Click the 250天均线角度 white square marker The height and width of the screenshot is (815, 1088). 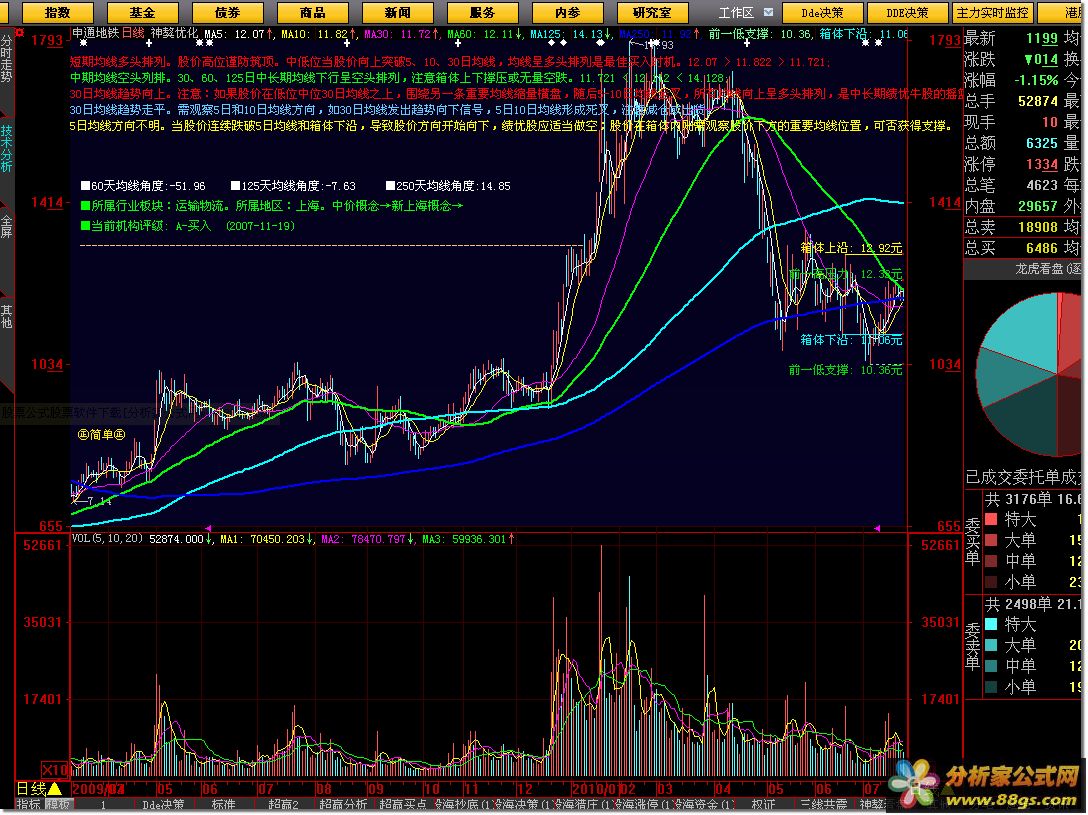pos(391,186)
